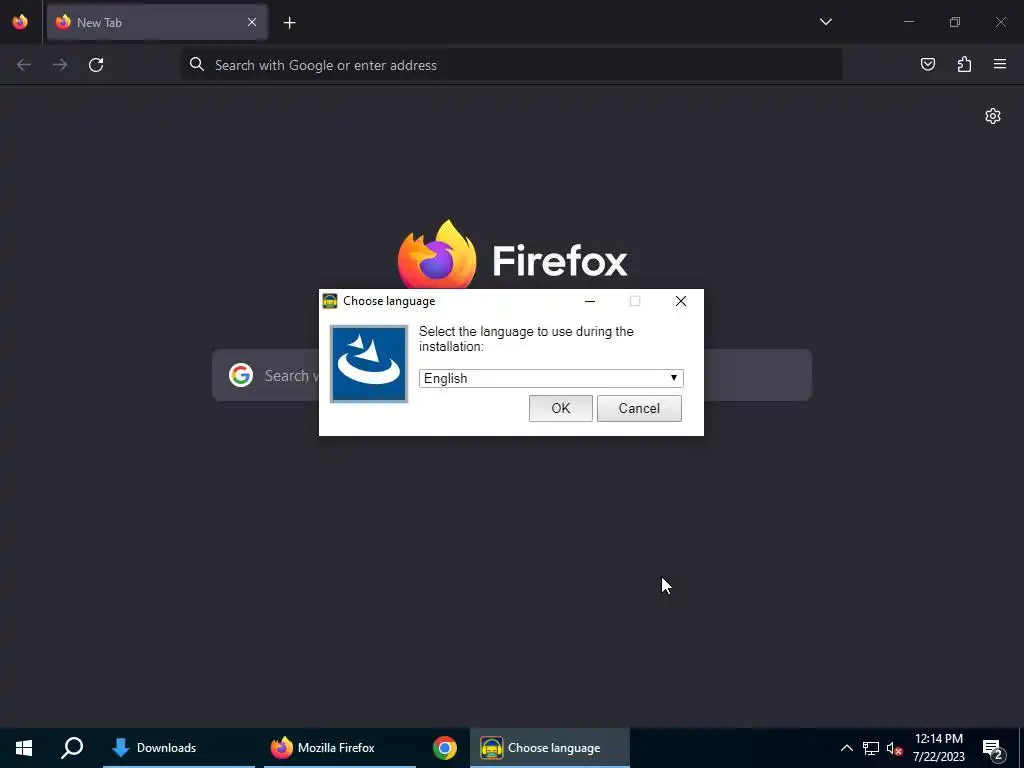Close the New Tab tab
This screenshot has height=768, width=1024.
(251, 22)
